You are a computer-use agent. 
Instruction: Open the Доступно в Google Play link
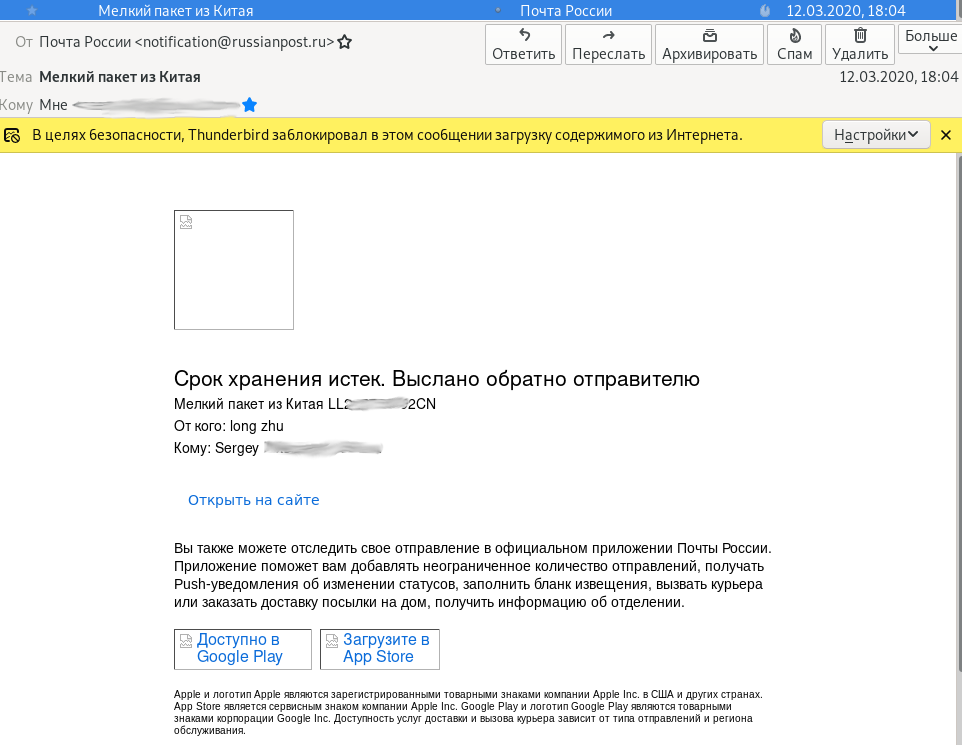pyautogui.click(x=243, y=649)
